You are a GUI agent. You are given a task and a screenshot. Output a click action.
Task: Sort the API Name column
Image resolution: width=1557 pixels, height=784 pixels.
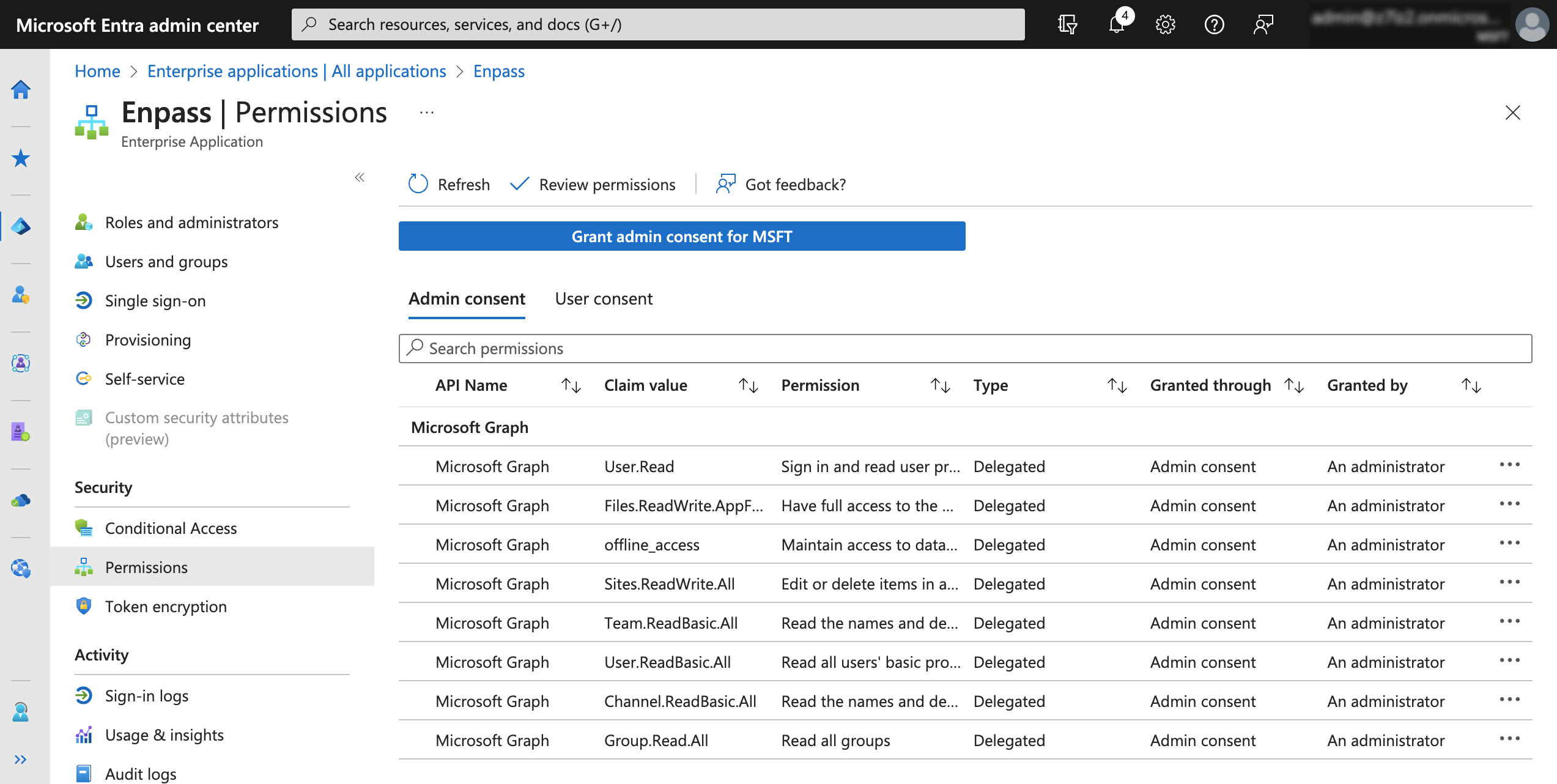pos(571,385)
